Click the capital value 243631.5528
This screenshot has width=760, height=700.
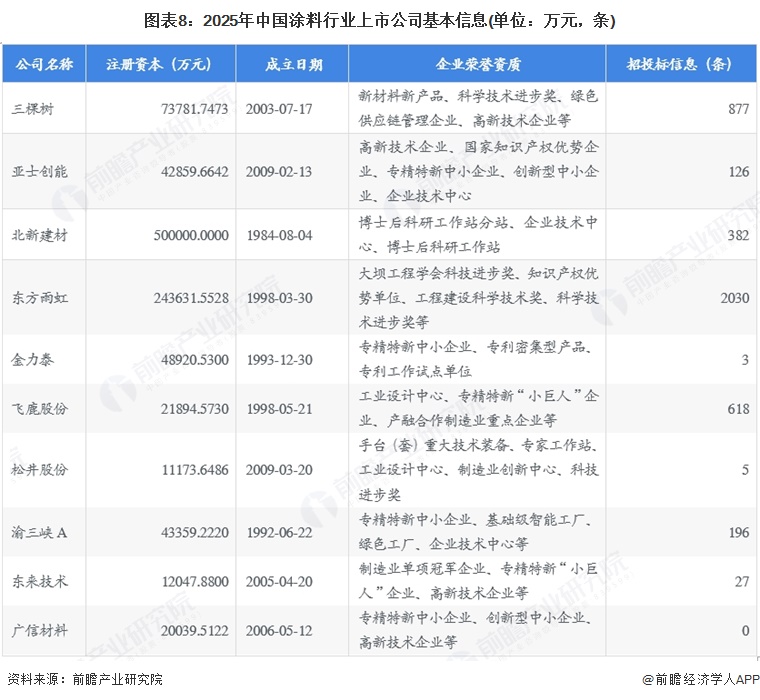(x=191, y=298)
